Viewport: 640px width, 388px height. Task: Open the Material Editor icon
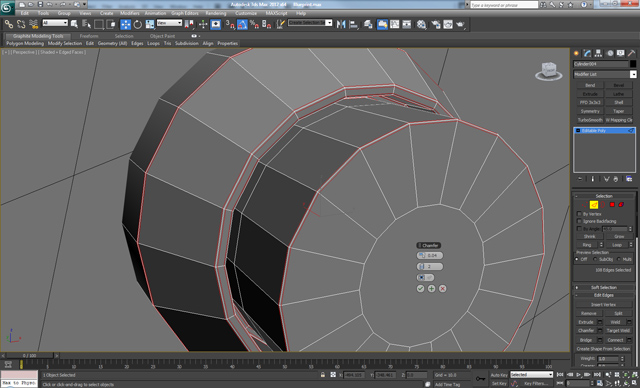pyautogui.click(x=422, y=24)
